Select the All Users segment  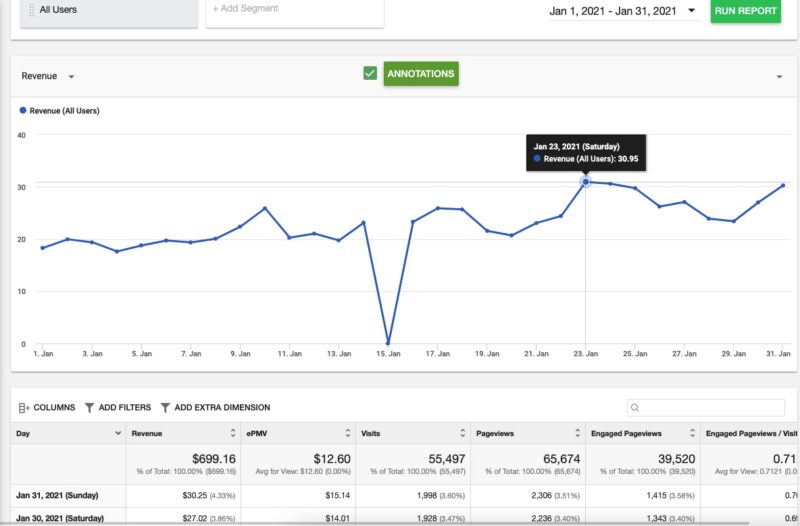109,12
